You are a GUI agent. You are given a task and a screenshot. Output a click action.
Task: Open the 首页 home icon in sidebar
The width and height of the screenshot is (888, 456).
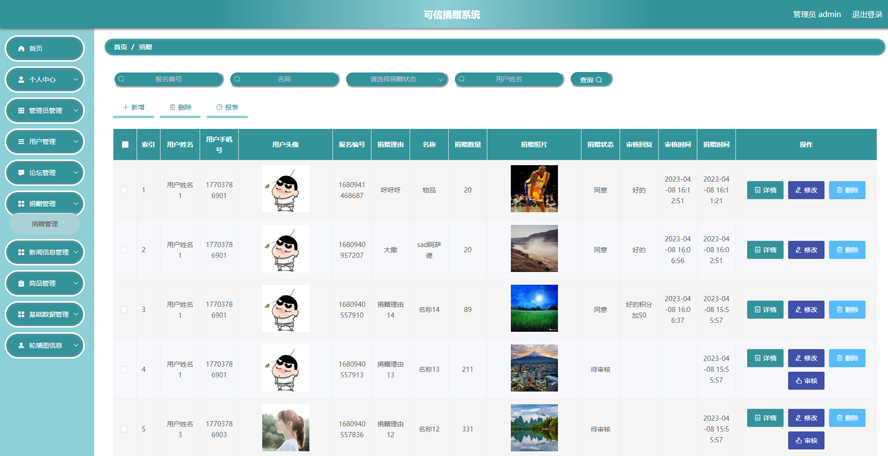pos(22,49)
